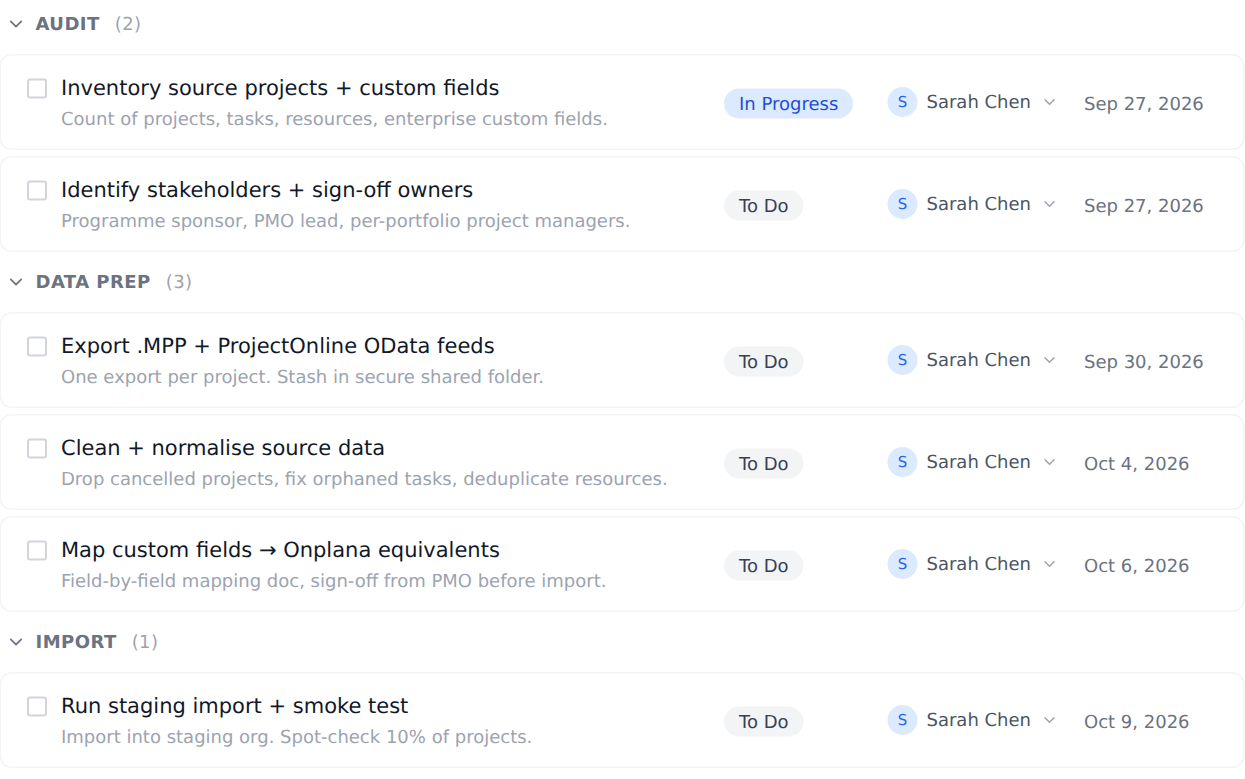Click Sep 27, 2026 date on Identify stakeholders
The image size is (1245, 779).
1143,206
